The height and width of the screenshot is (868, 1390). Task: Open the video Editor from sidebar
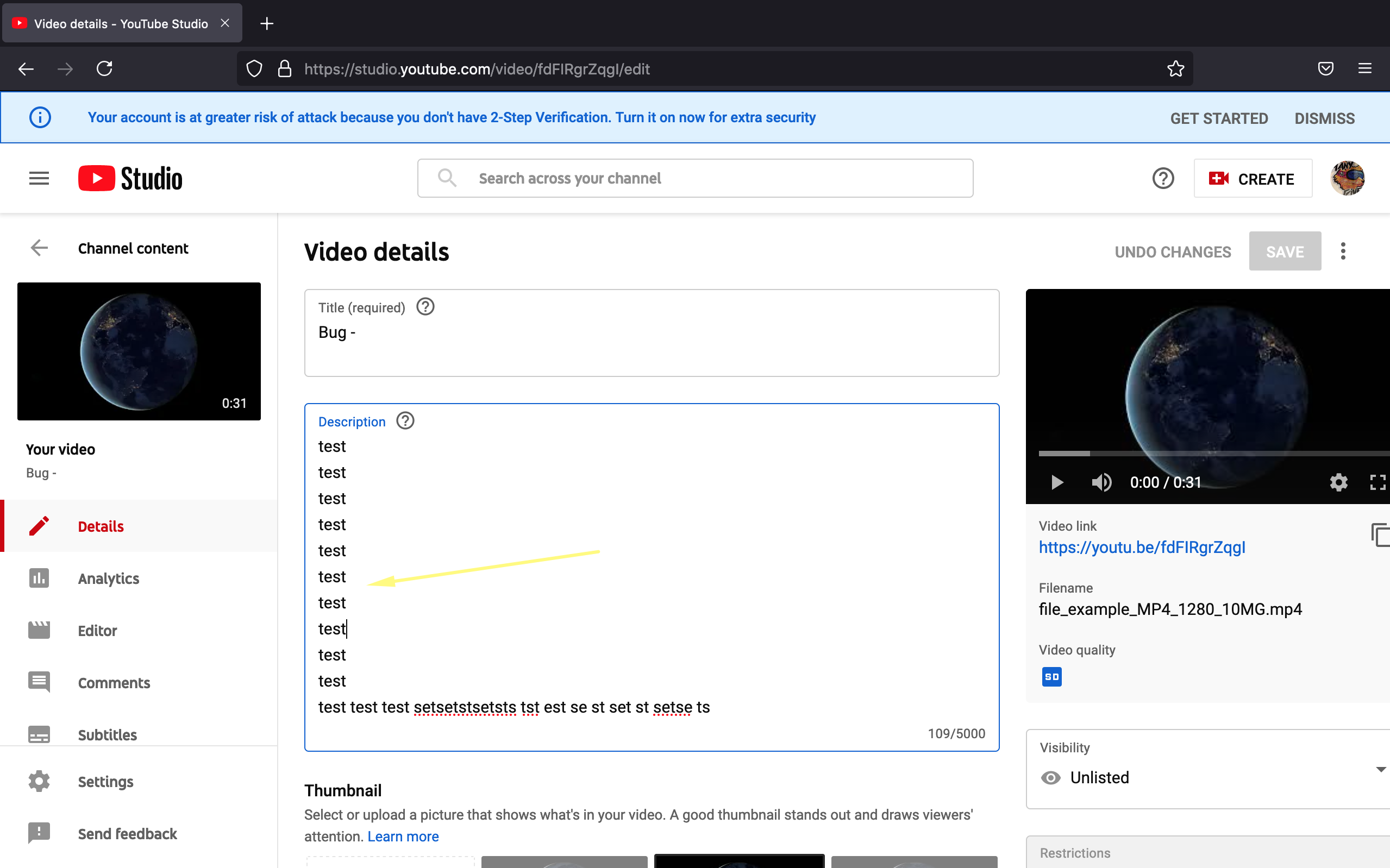pyautogui.click(x=98, y=630)
